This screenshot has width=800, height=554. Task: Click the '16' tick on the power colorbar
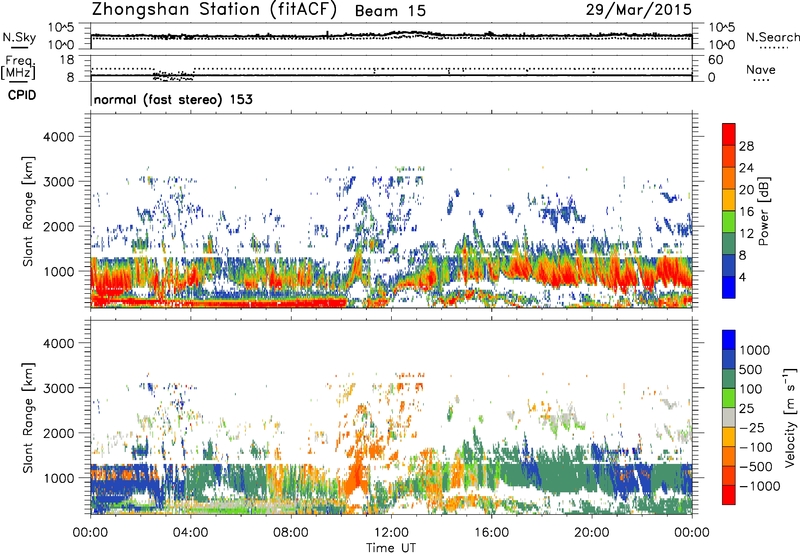click(x=746, y=212)
